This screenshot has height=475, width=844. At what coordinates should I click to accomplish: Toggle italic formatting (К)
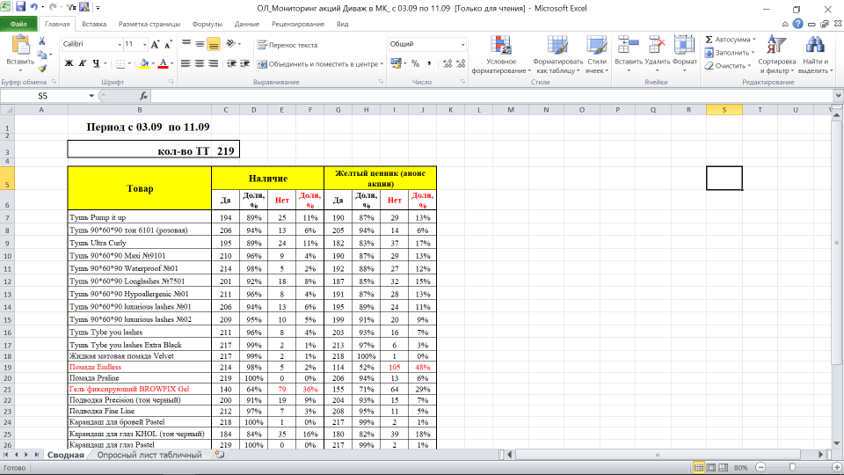tap(82, 64)
